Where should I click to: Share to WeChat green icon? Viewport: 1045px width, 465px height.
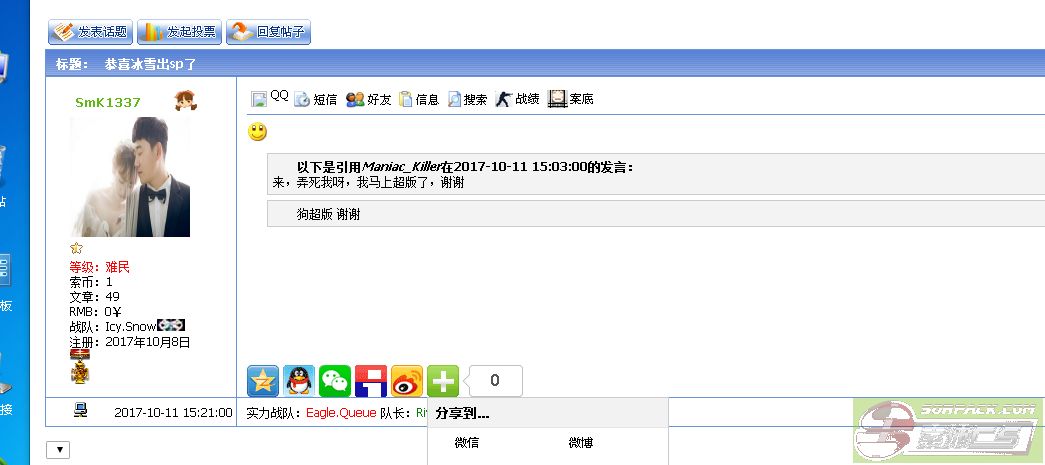pos(335,381)
